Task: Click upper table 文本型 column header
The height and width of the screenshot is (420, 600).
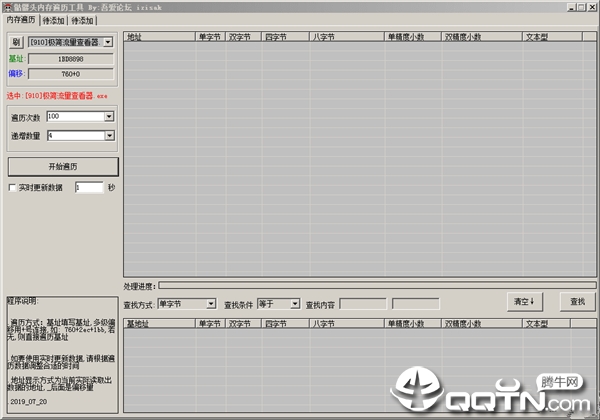Action: [553, 37]
